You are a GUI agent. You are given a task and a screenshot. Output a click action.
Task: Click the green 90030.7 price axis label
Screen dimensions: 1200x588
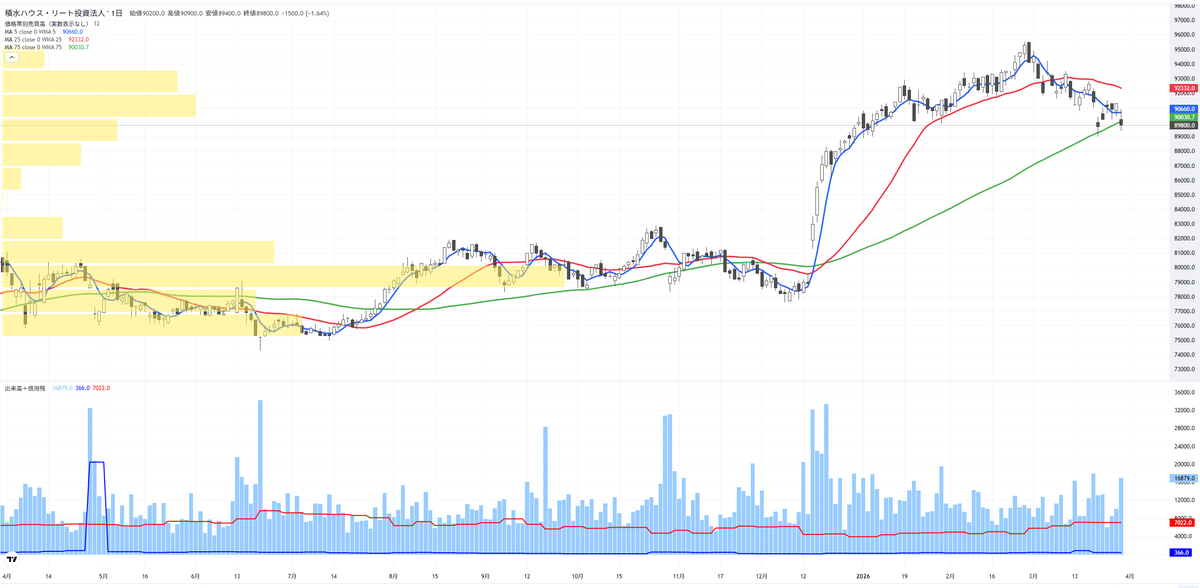pyautogui.click(x=1183, y=117)
